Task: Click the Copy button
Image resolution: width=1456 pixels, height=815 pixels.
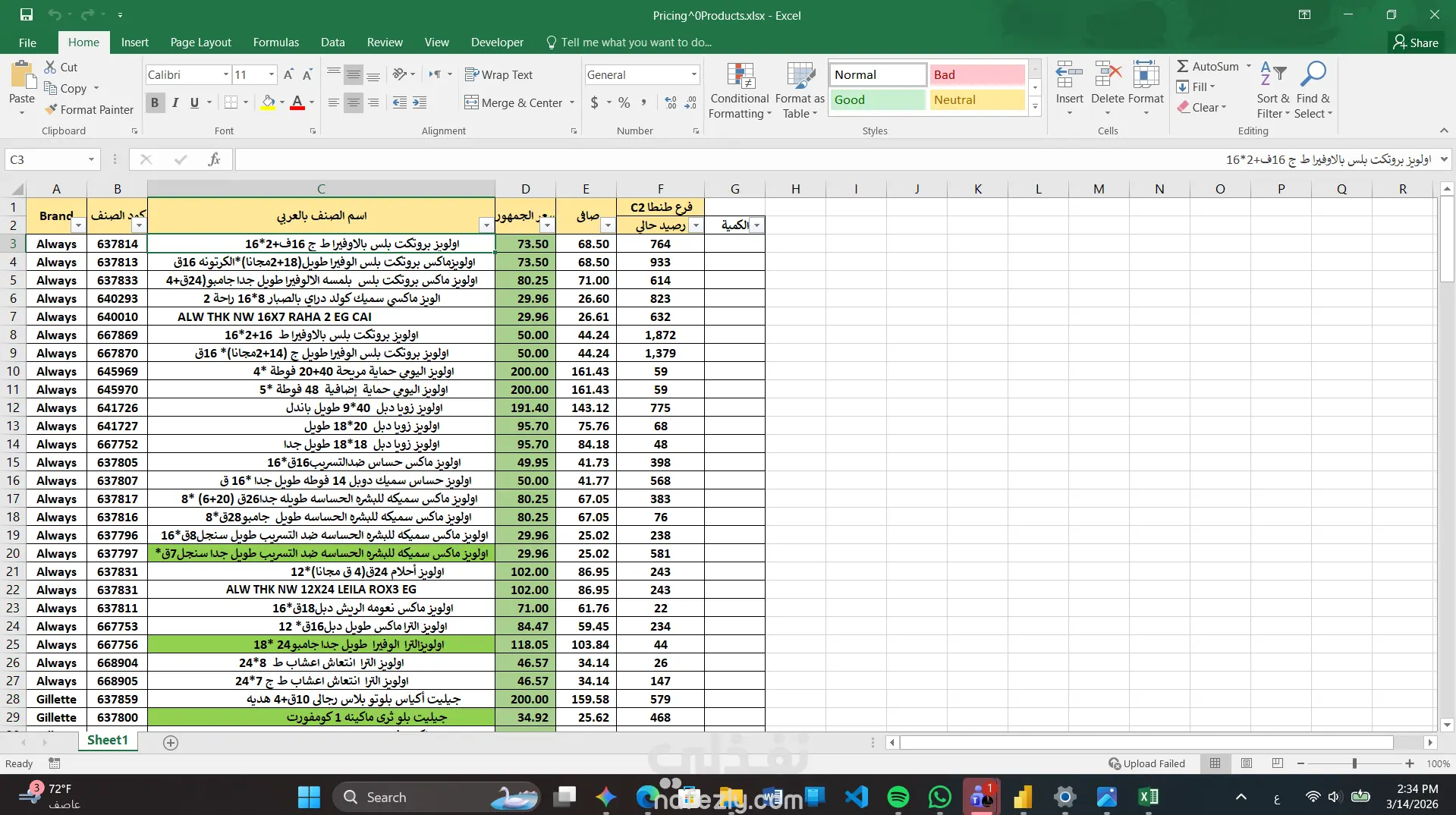Action: (x=65, y=88)
